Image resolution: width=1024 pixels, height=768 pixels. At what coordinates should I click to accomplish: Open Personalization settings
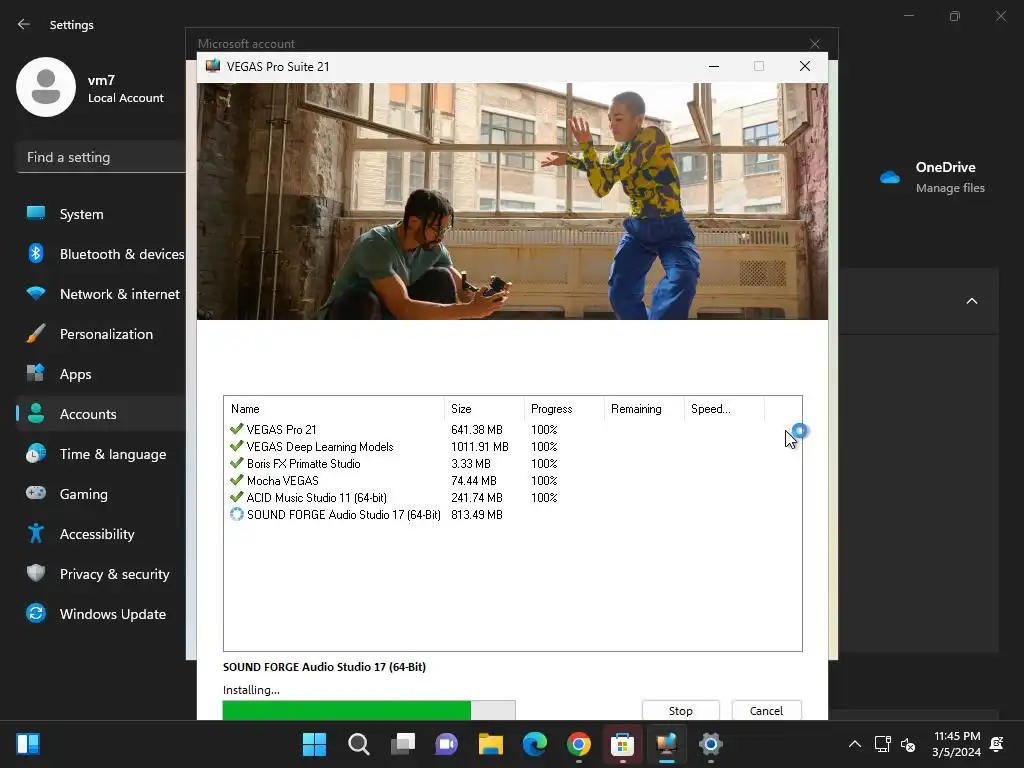[x=101, y=334]
